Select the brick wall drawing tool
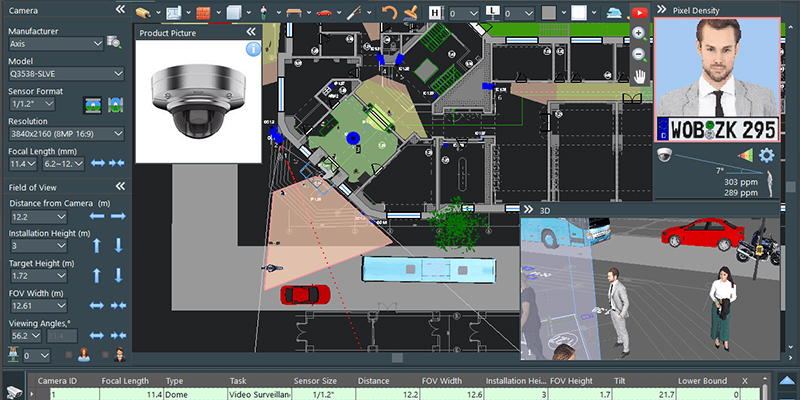 [204, 11]
